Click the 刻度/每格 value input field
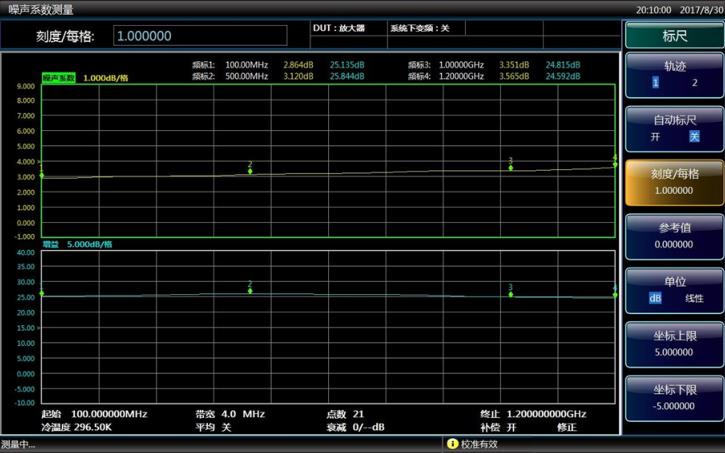 [x=200, y=36]
